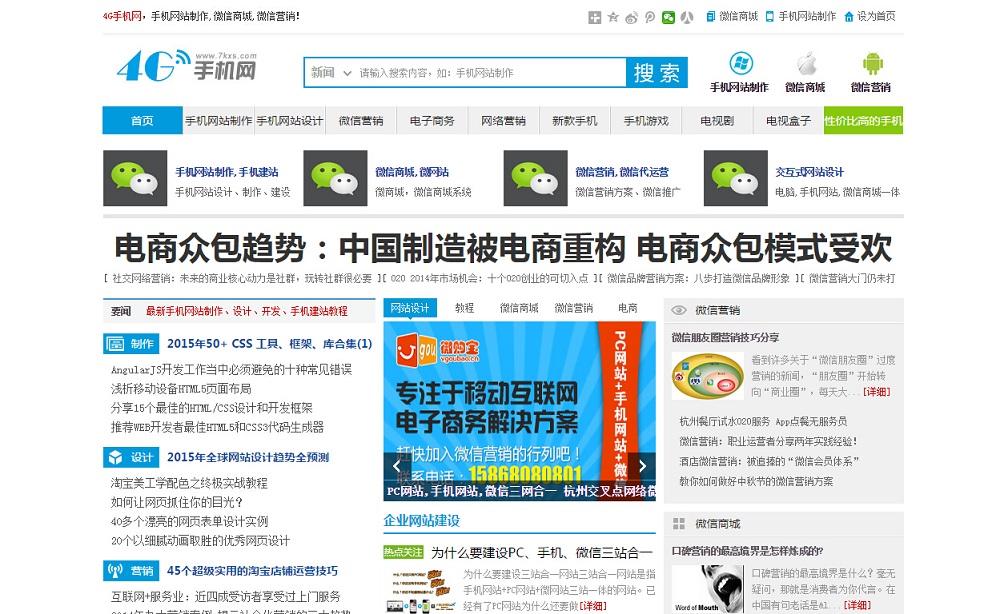Open 2015年50+ CSS 工具、框架、库合集(1)
This screenshot has height=614, width=1000.
tap(270, 344)
